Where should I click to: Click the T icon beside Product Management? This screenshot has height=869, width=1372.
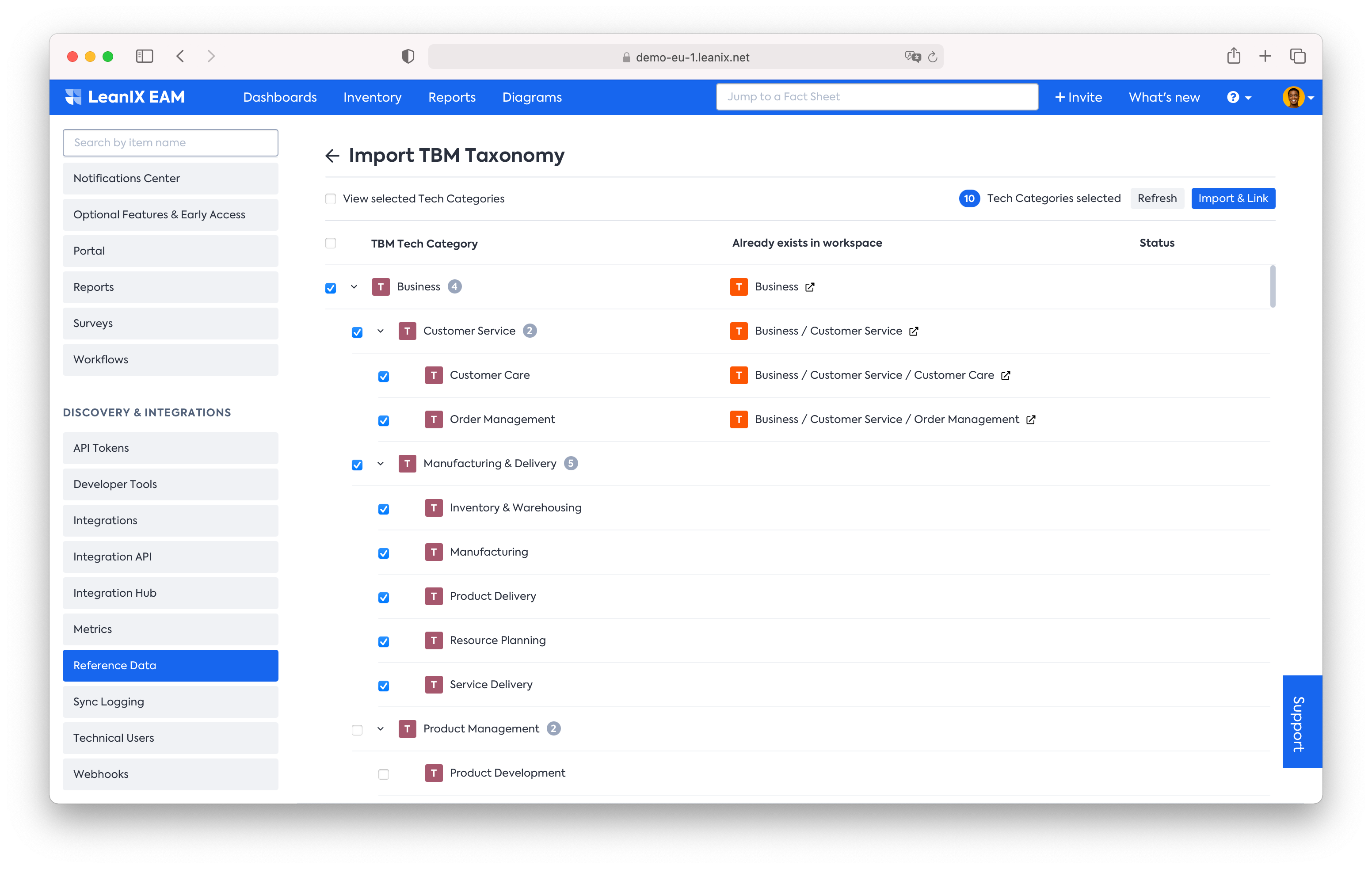tap(408, 729)
